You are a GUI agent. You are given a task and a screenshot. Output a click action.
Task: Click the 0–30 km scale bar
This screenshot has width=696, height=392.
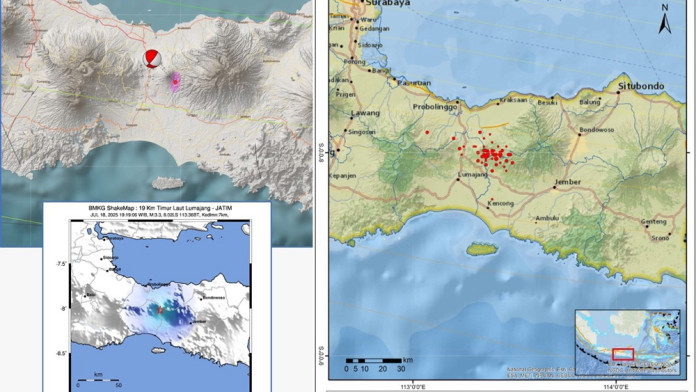[x=373, y=361]
